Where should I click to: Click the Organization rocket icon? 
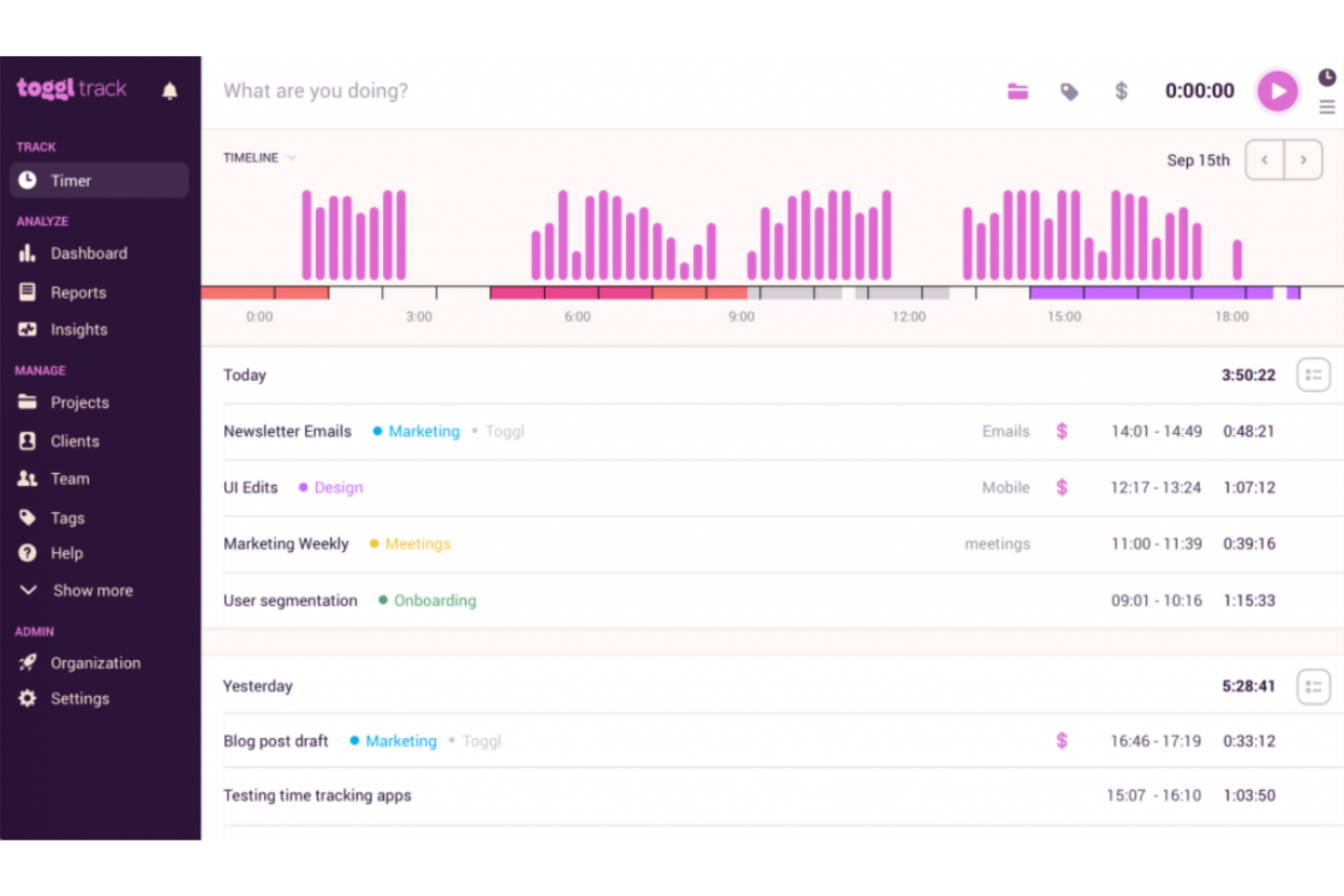click(x=27, y=663)
